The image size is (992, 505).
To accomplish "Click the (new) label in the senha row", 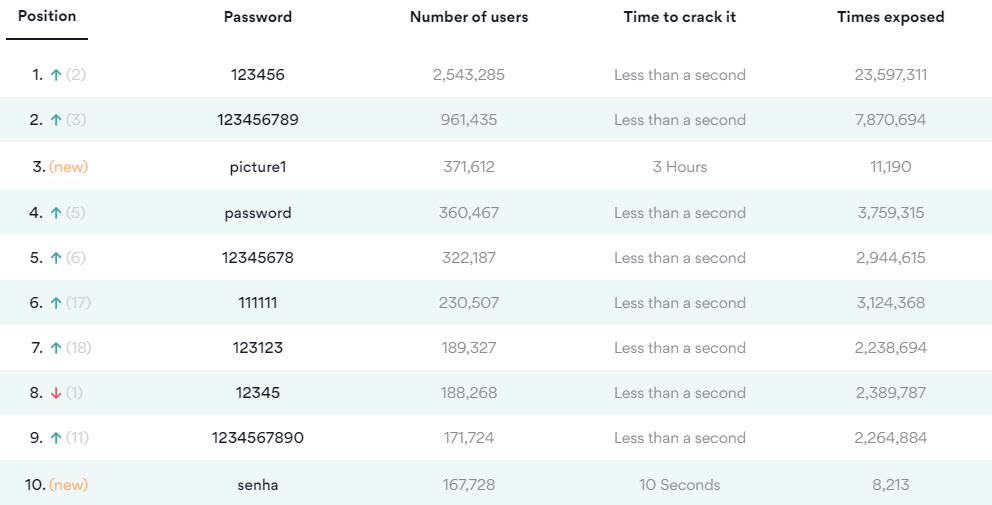I will coord(68,485).
